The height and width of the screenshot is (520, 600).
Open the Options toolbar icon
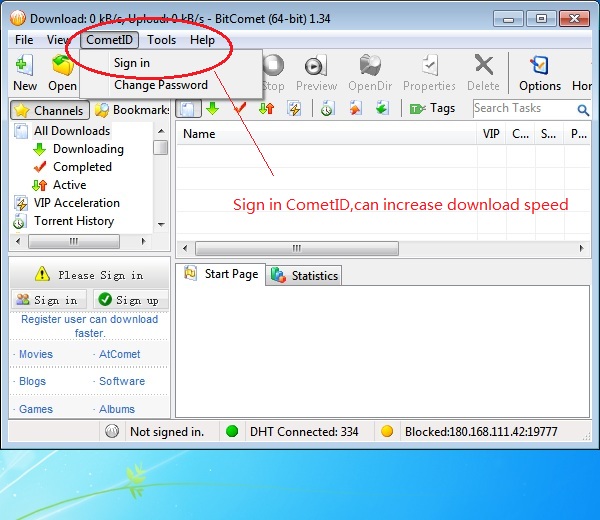pyautogui.click(x=539, y=67)
